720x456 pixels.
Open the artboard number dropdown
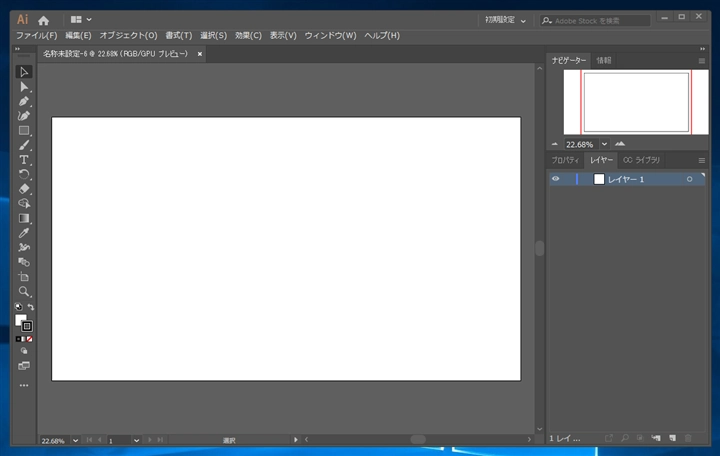[x=136, y=440]
